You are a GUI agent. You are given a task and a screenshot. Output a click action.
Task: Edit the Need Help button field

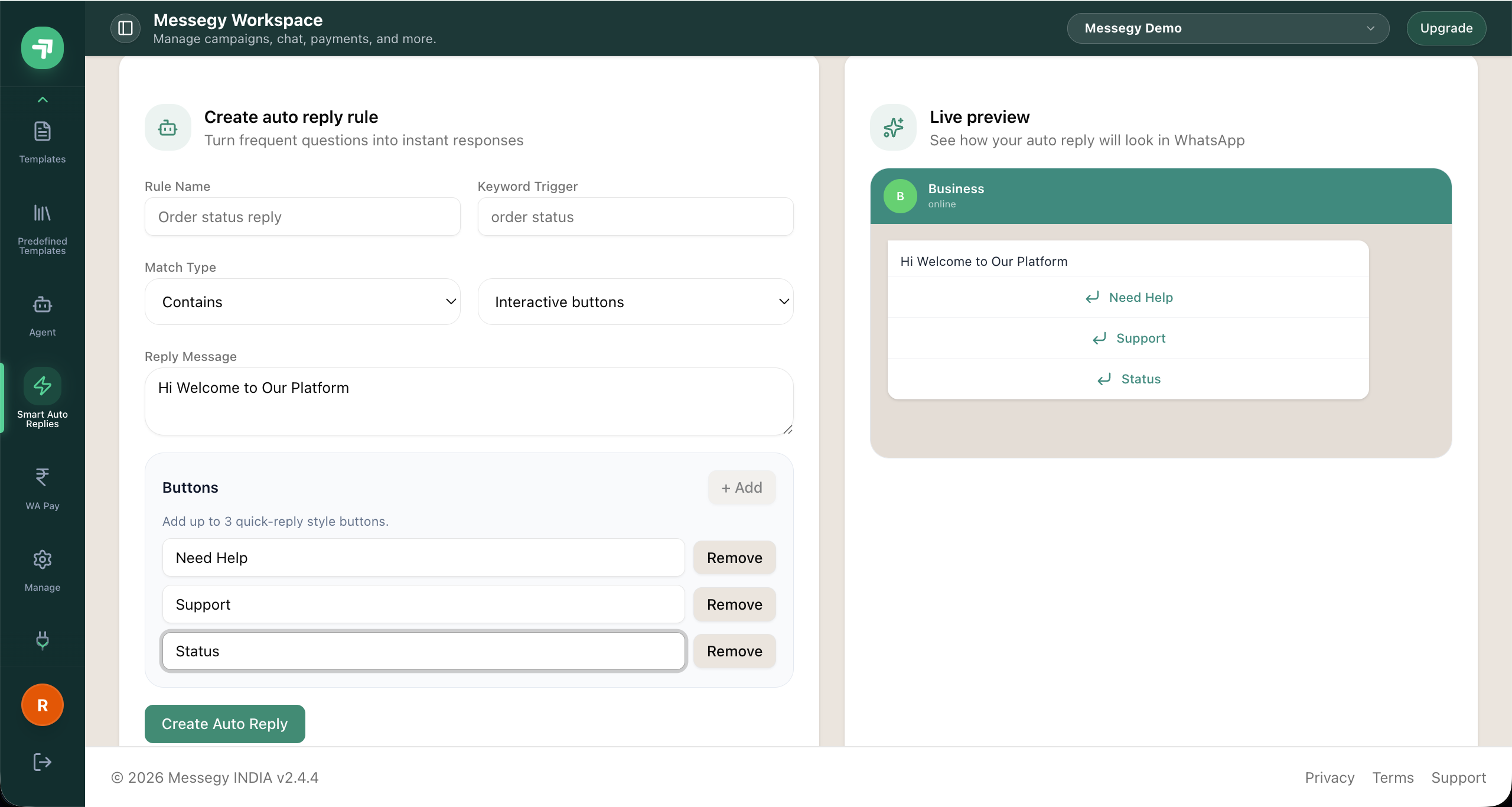tap(423, 558)
